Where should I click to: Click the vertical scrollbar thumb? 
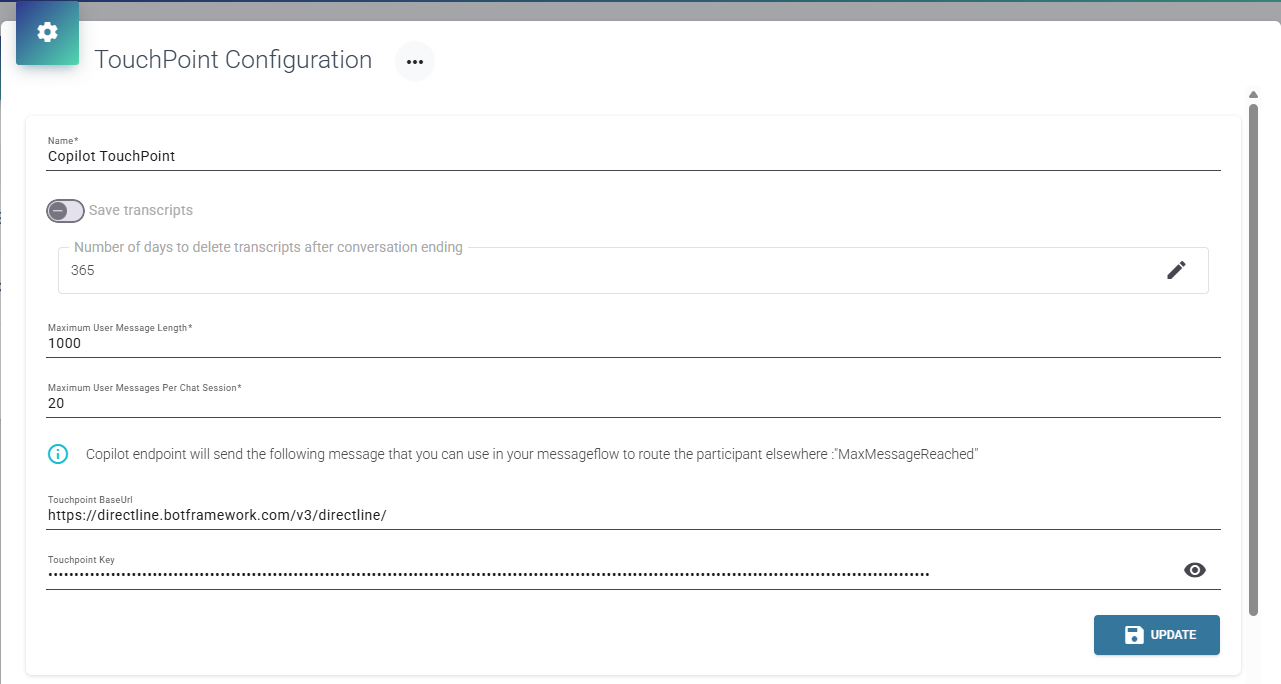coord(1253,358)
